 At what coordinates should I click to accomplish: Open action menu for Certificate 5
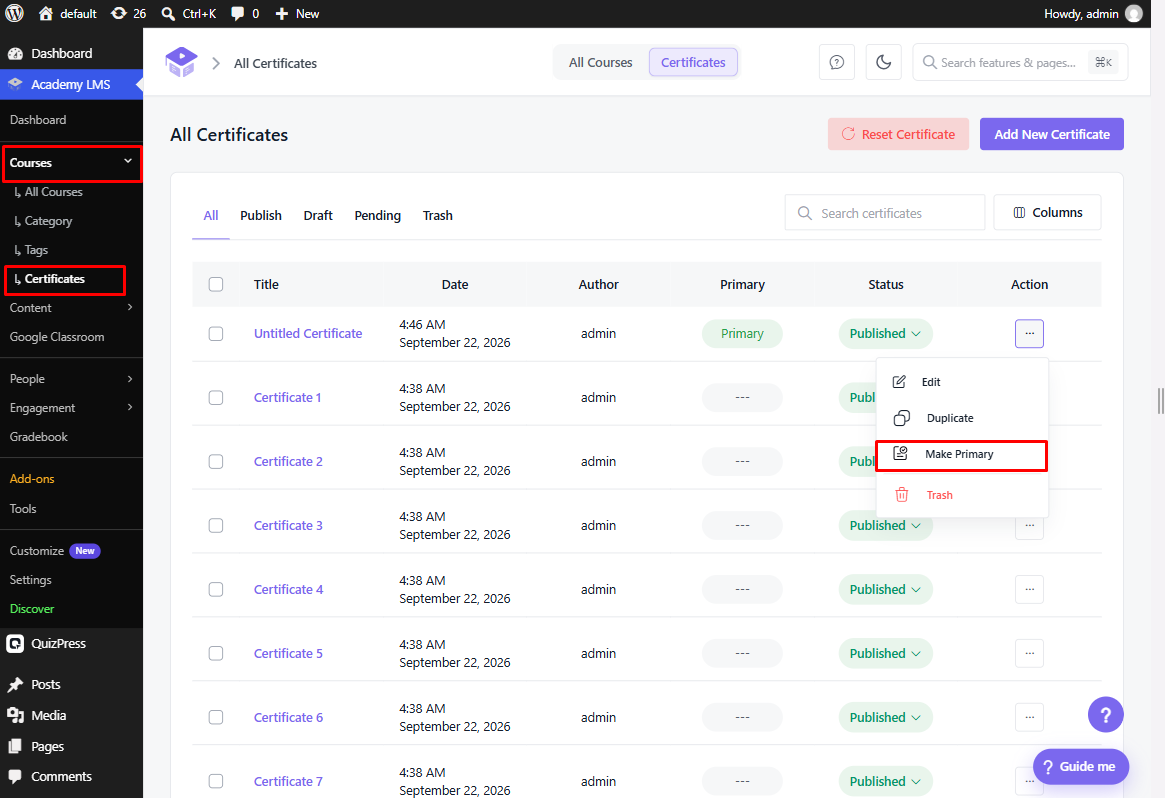(x=1029, y=653)
